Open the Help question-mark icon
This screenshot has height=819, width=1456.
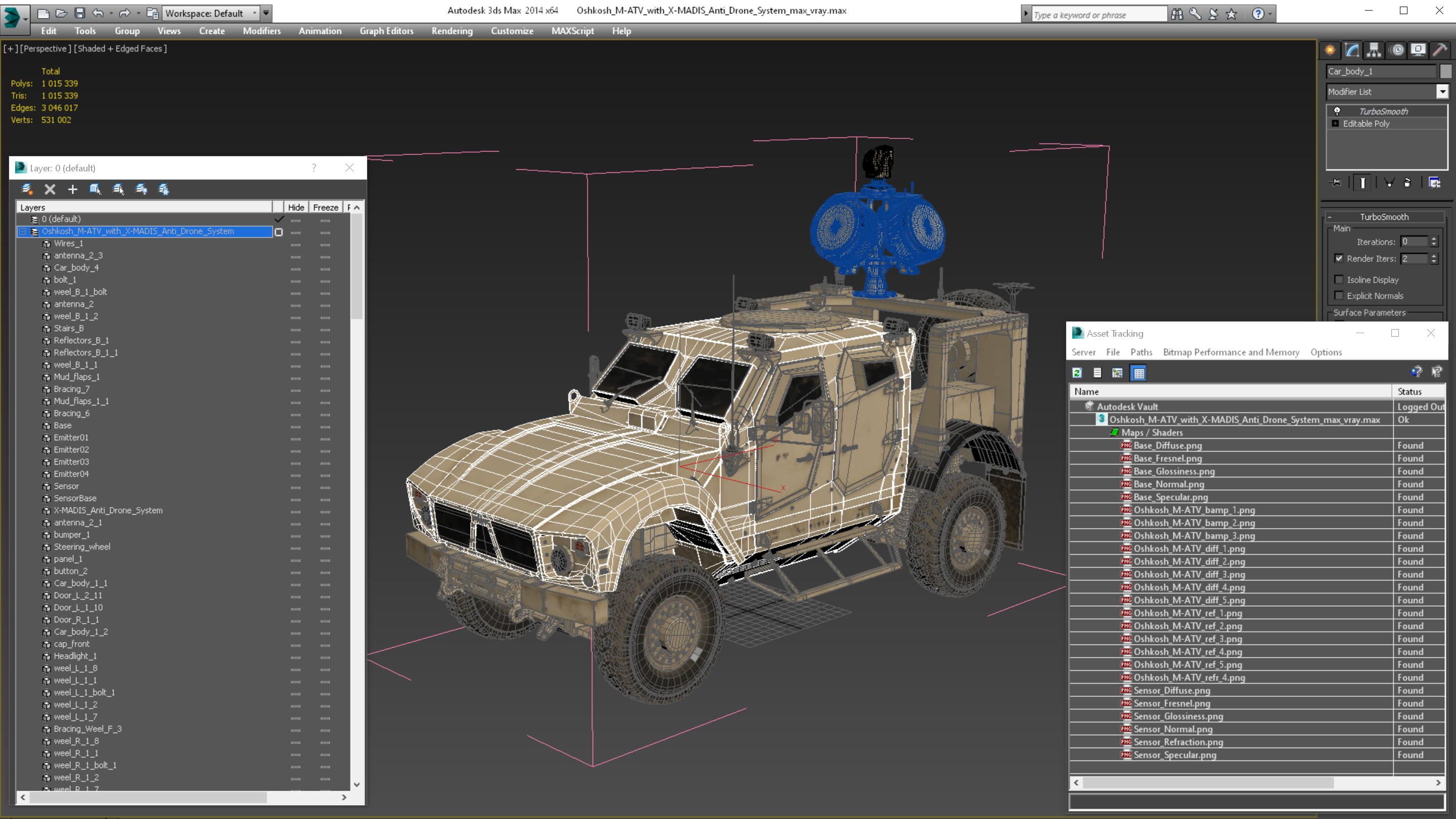click(1258, 14)
